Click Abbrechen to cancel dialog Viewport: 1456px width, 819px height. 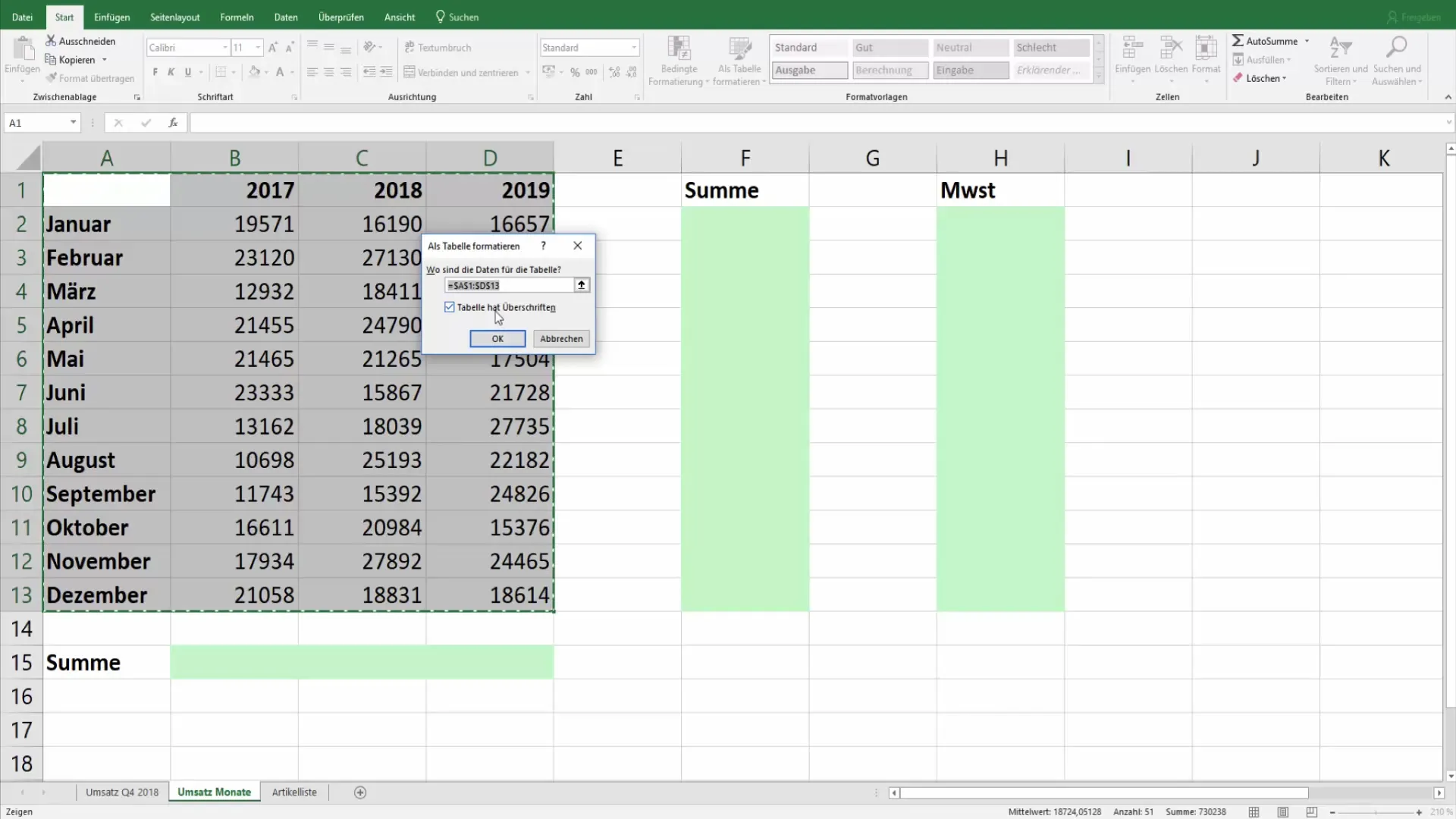coord(561,339)
